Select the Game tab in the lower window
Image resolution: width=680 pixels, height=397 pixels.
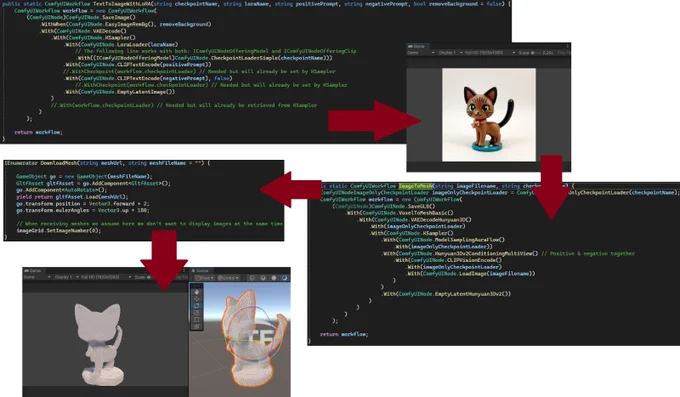click(33, 270)
